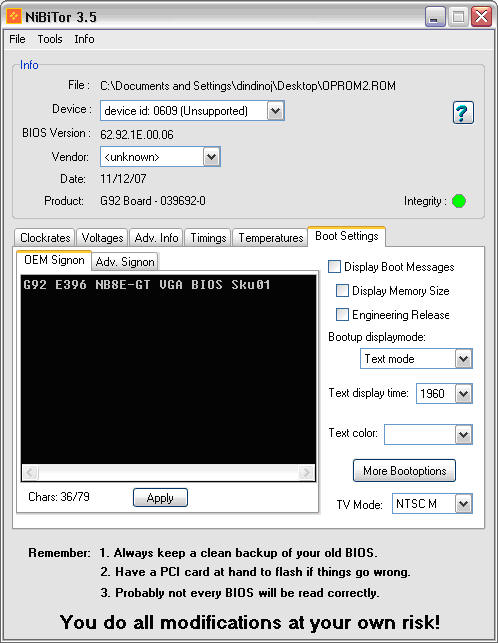The image size is (498, 643).
Task: Click the 'Chars: 36/79' counter
Action: (x=59, y=497)
